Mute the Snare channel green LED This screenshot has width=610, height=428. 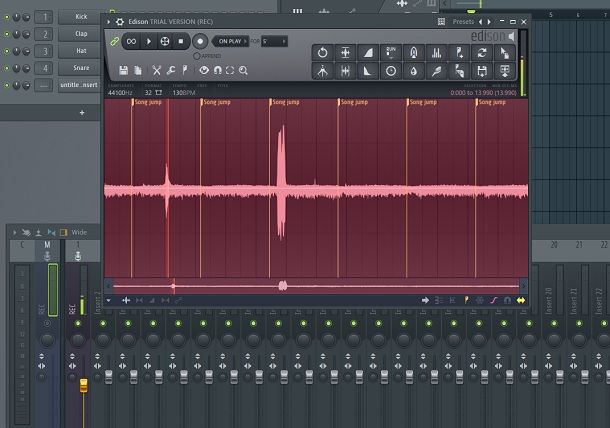click(7, 68)
